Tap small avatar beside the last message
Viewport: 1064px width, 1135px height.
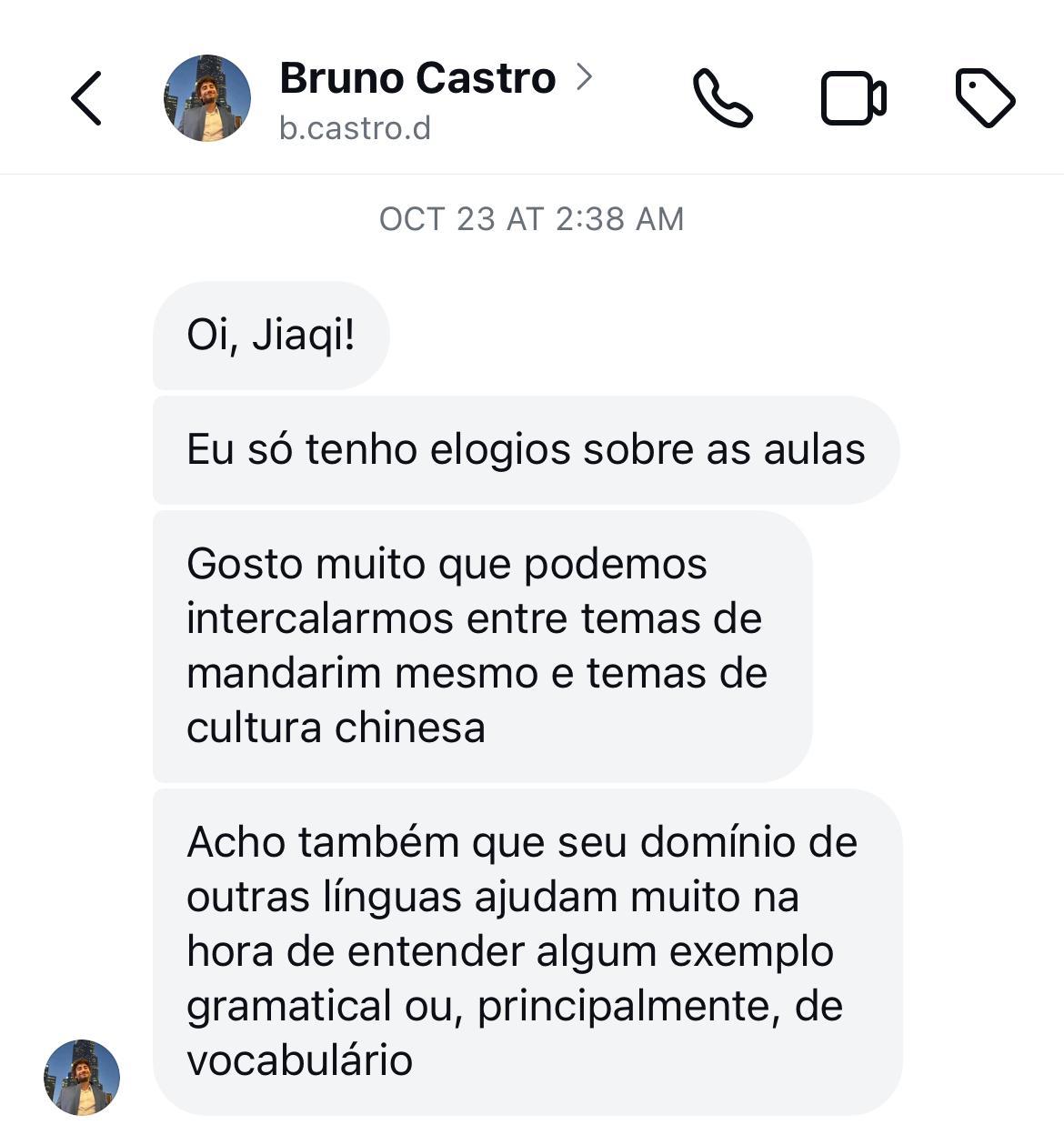point(82,1078)
